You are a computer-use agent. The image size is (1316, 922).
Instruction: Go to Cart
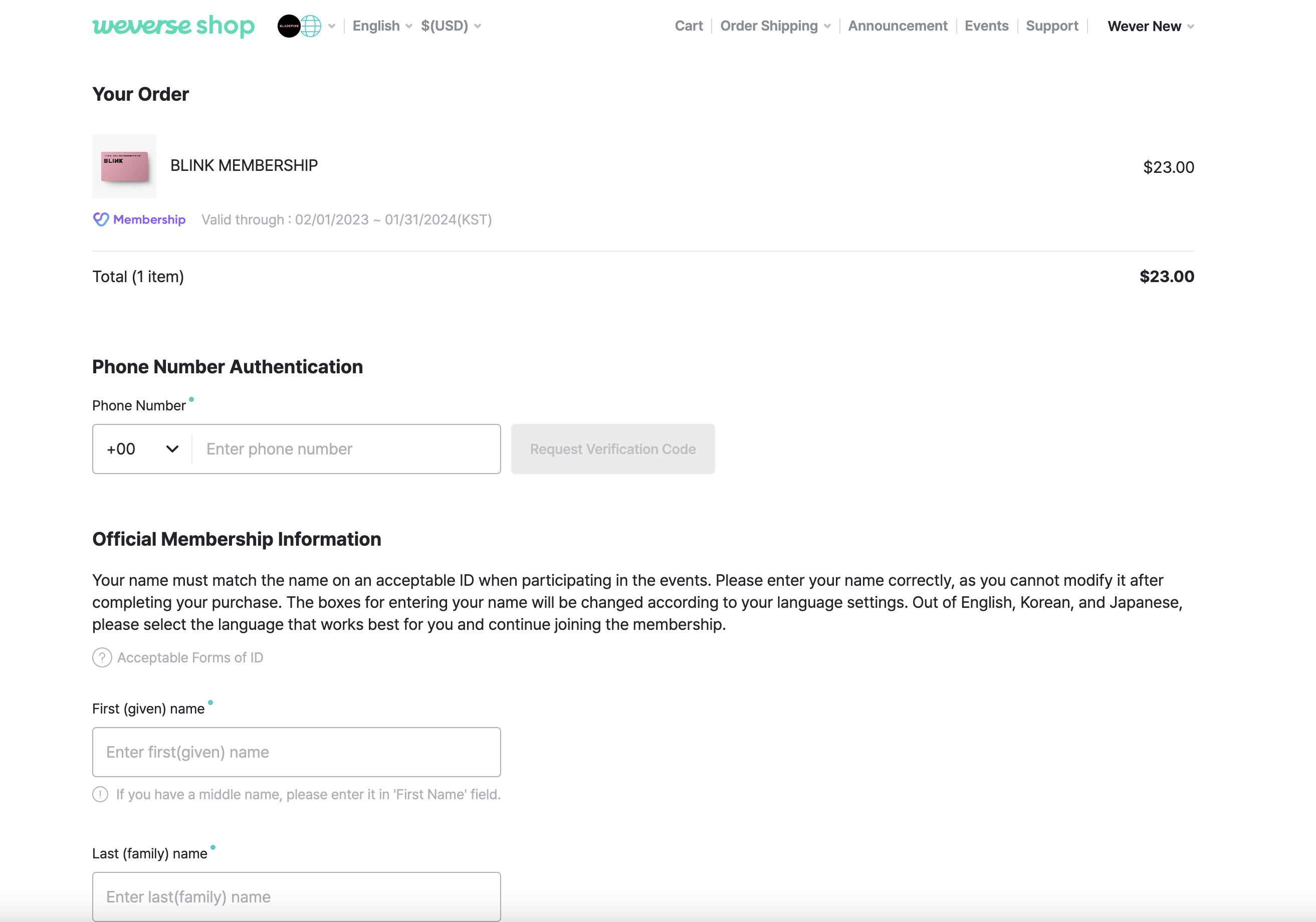coord(689,26)
